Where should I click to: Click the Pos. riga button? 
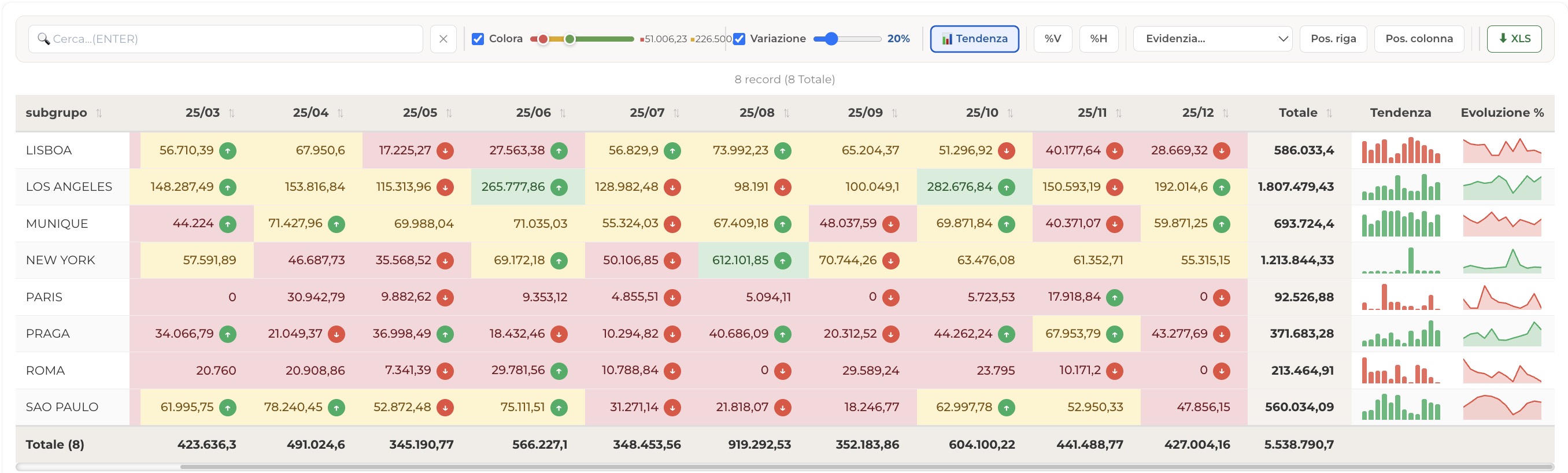(1333, 39)
